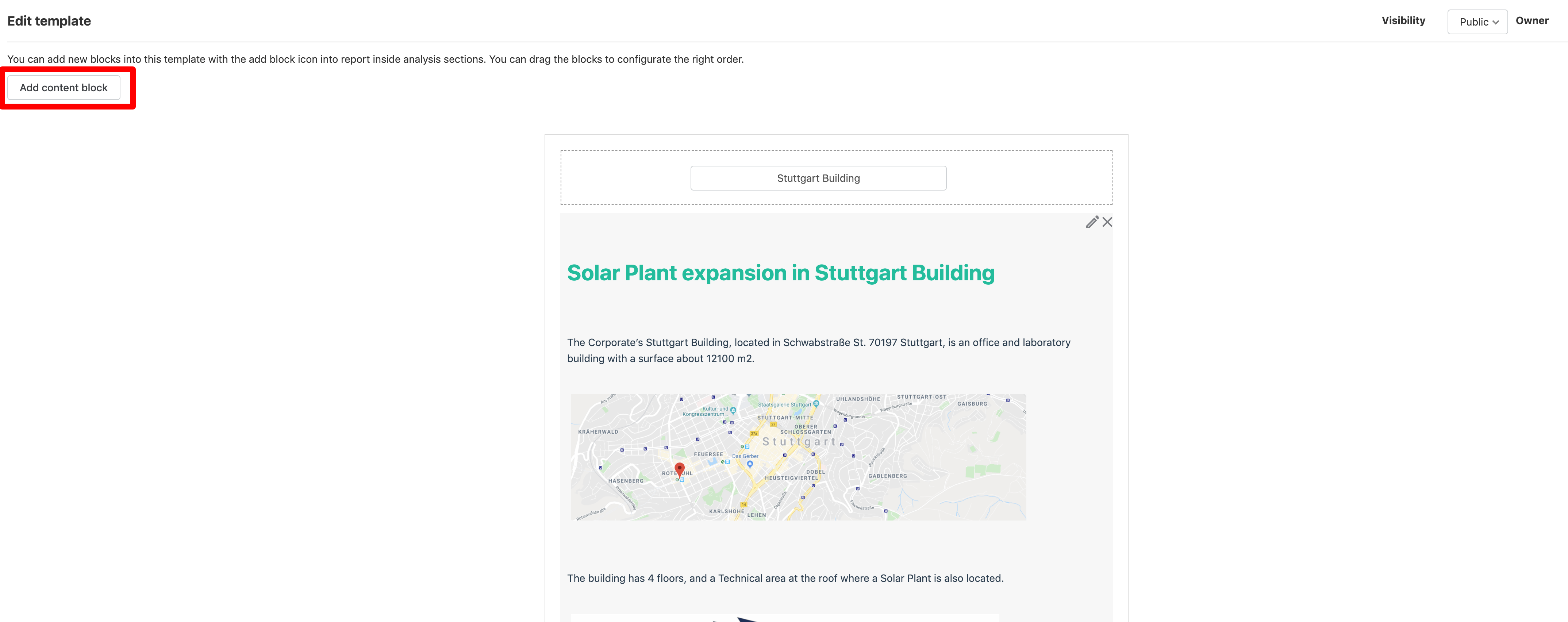Click the paragraph about Corporate's Stuttgart Building

819,350
